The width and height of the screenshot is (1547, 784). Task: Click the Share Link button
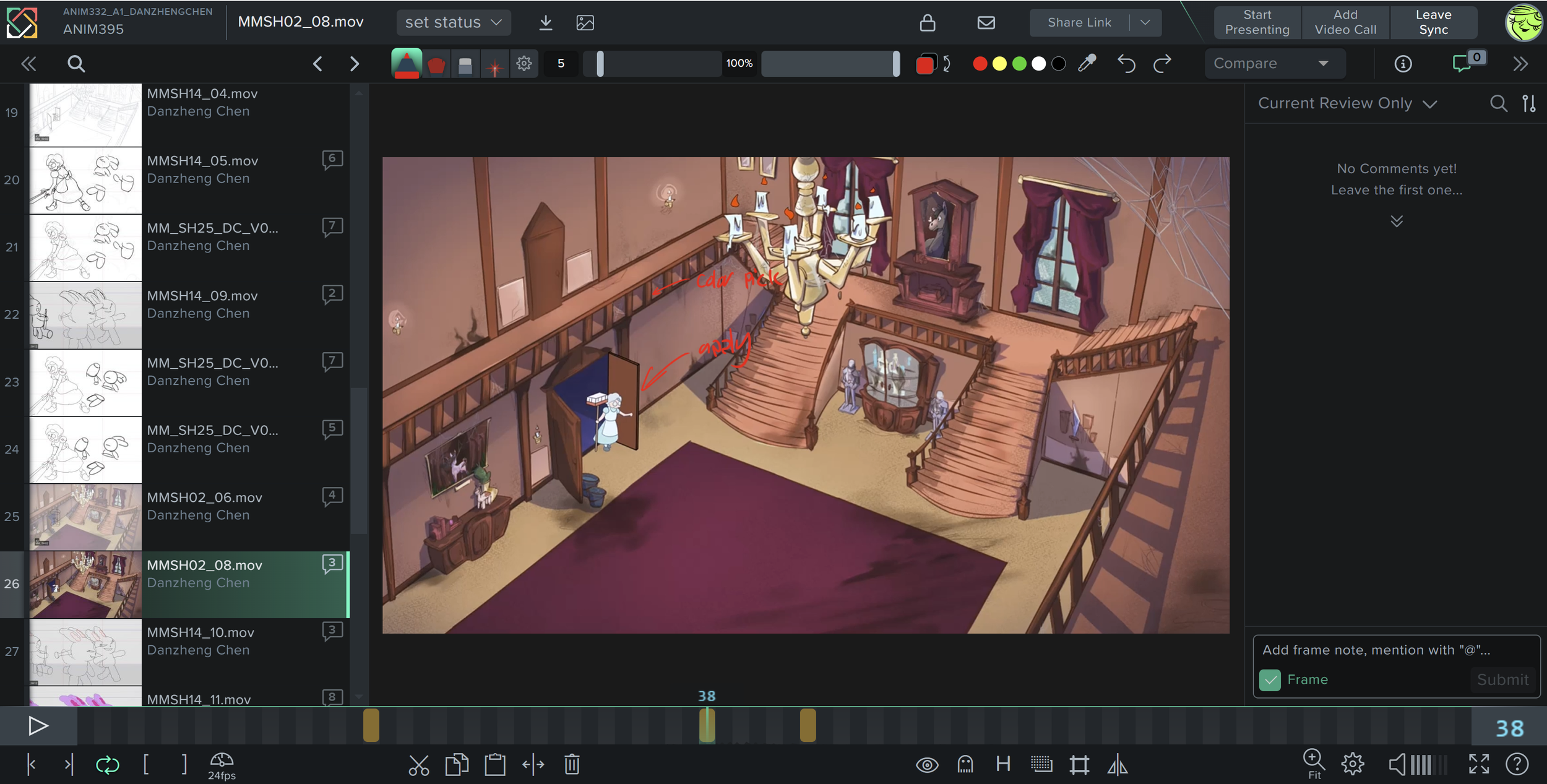point(1079,23)
